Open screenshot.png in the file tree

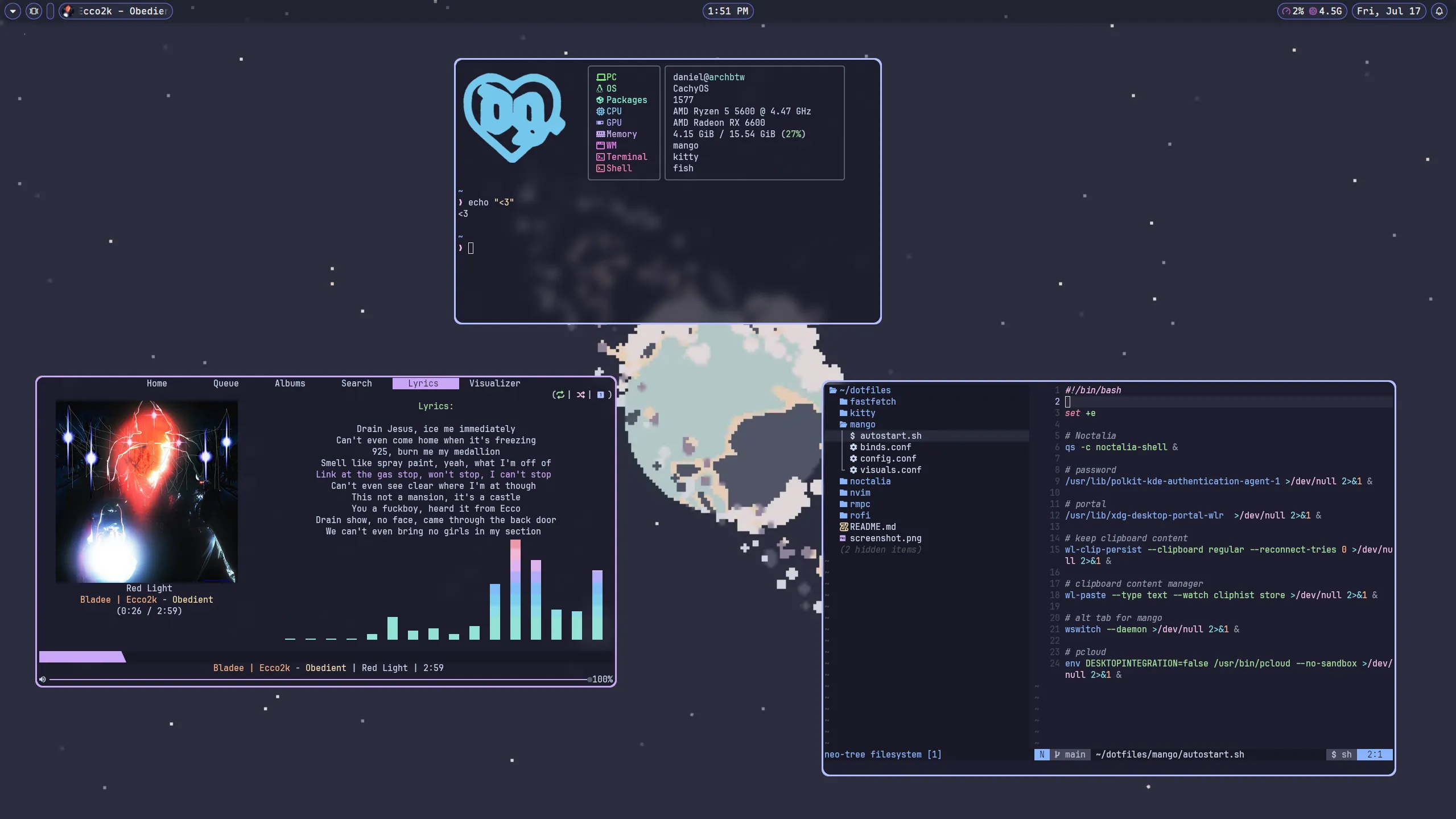click(x=880, y=538)
